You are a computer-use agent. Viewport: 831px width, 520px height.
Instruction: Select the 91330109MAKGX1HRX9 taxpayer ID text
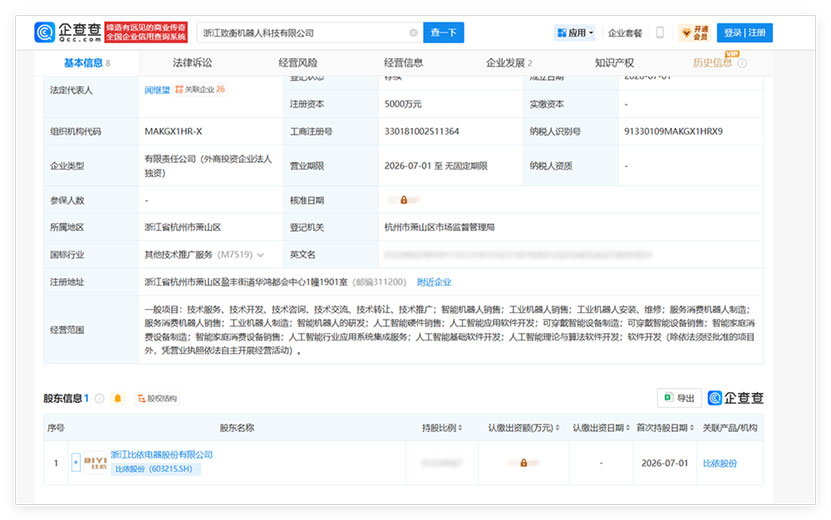[673, 131]
